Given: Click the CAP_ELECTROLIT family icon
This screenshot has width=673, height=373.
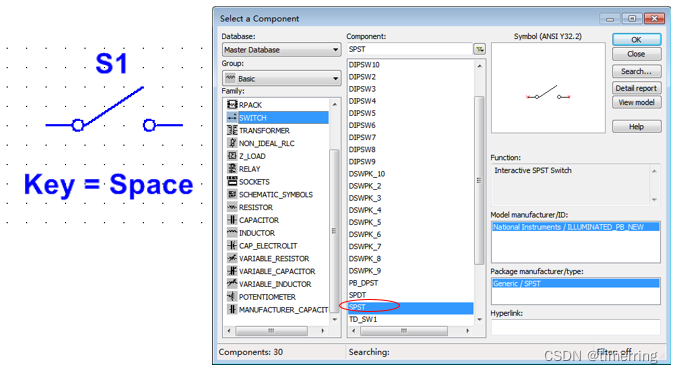Looking at the screenshot, I should (232, 246).
